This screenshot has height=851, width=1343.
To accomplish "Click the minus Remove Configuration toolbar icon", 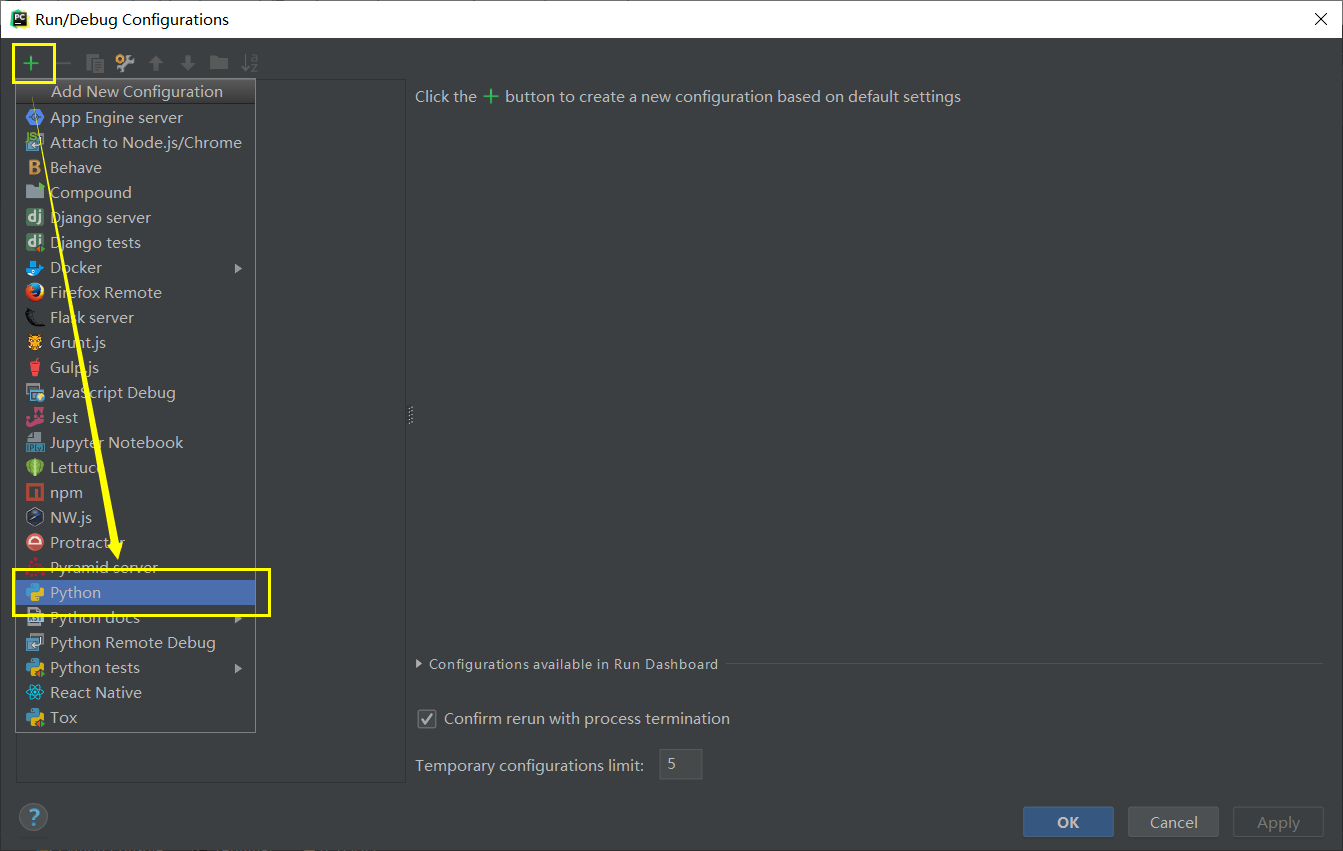I will 63,63.
